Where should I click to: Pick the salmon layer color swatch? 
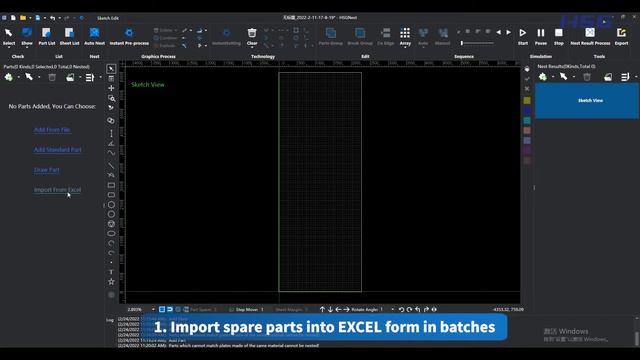[x=527, y=131]
